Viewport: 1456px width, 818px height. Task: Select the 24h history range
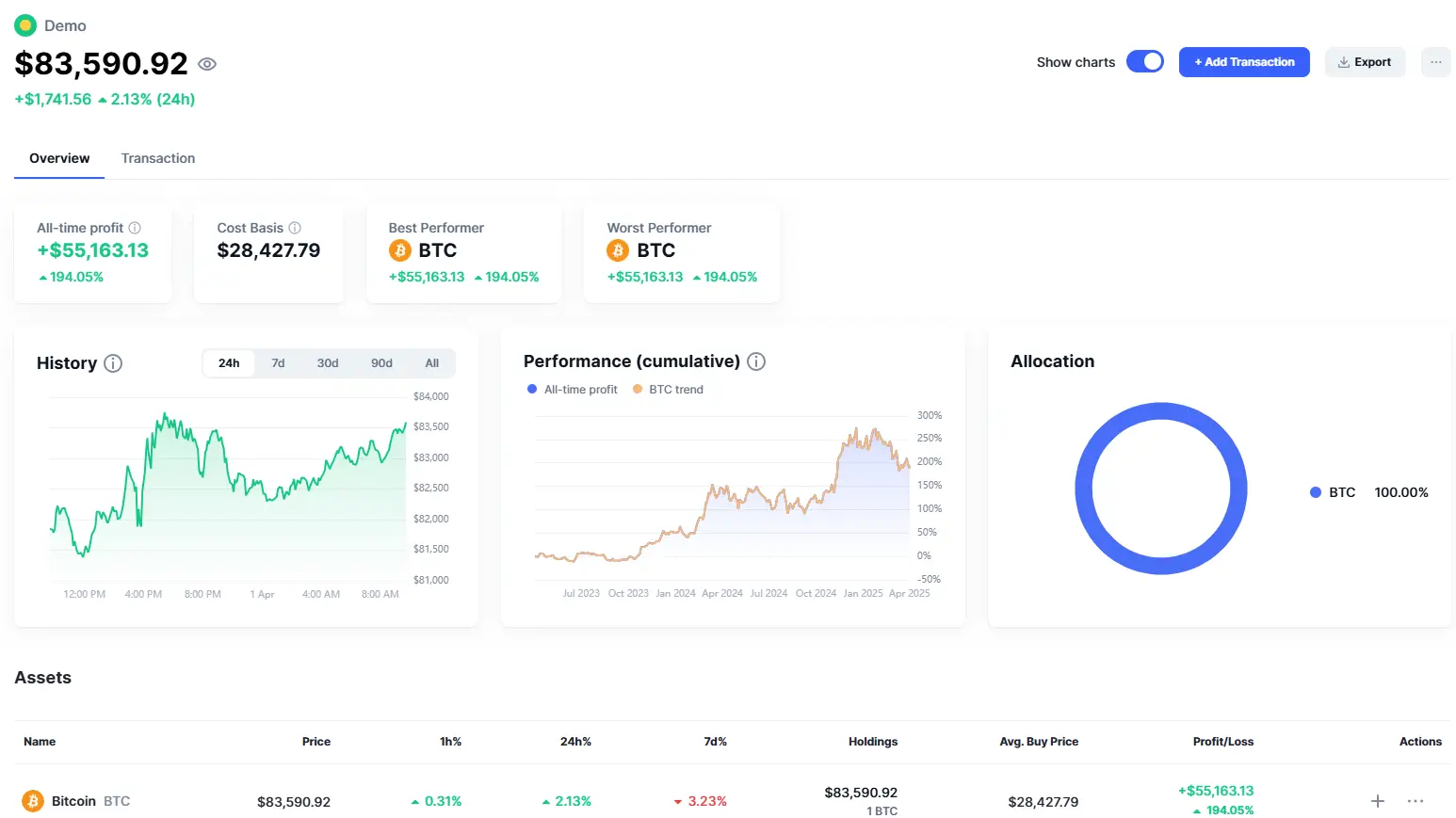(x=229, y=363)
